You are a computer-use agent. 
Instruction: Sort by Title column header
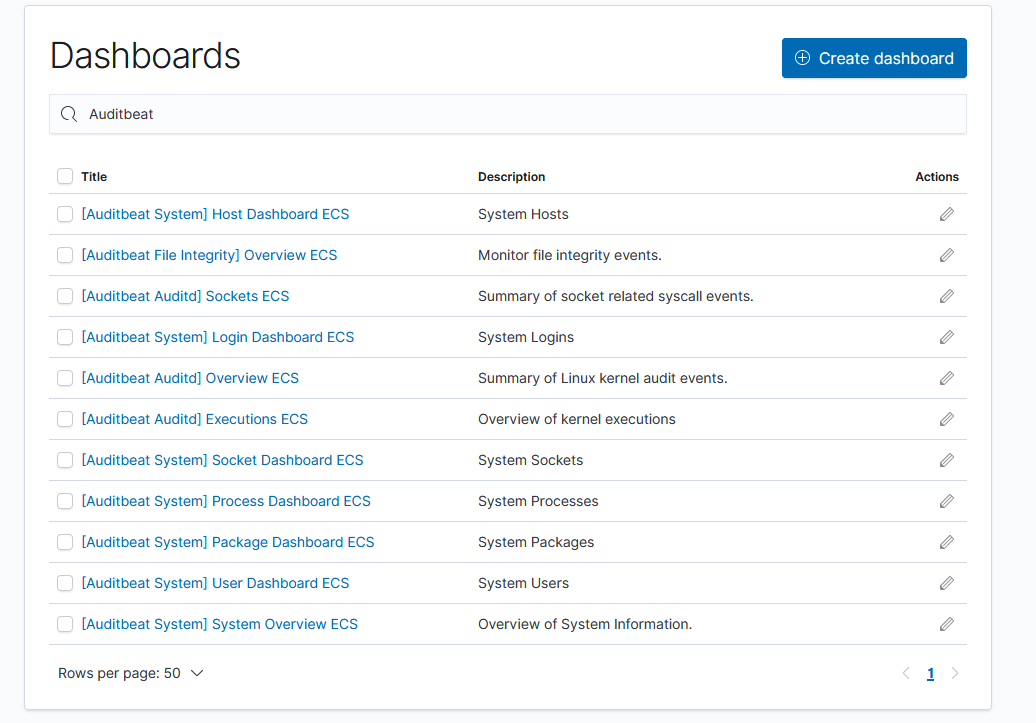tap(94, 176)
